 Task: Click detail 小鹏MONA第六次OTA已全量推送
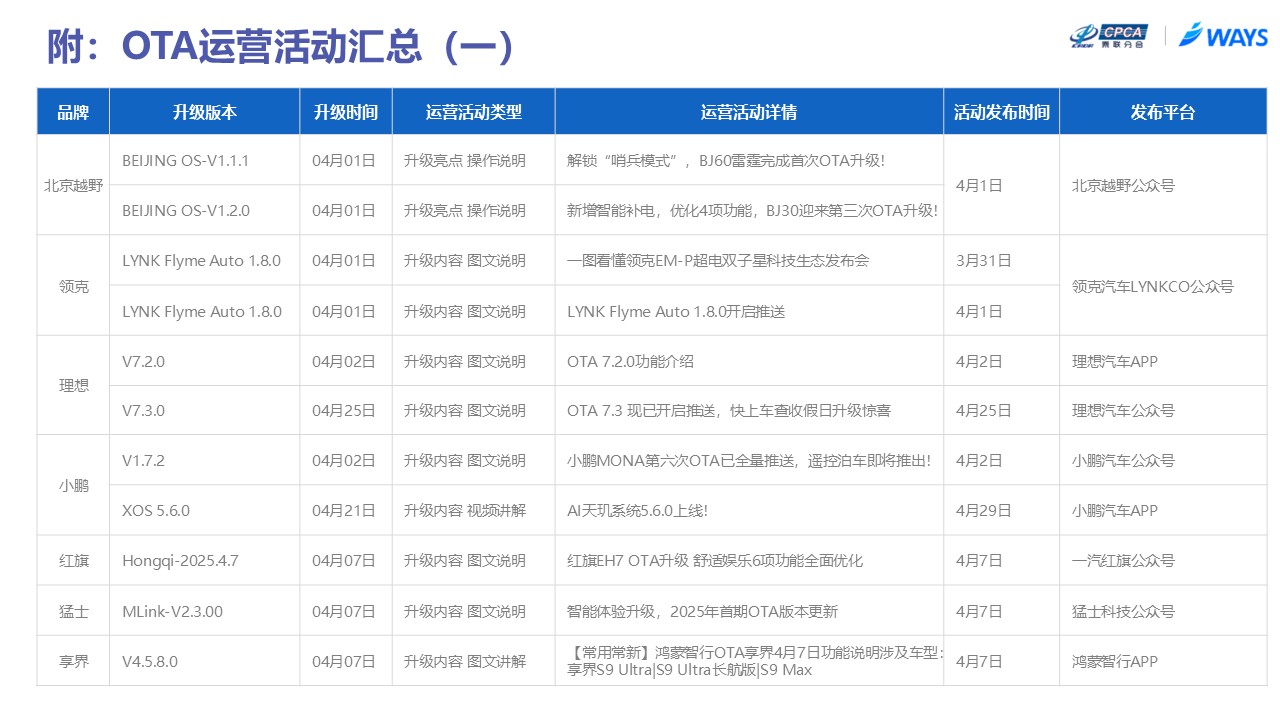(x=749, y=460)
